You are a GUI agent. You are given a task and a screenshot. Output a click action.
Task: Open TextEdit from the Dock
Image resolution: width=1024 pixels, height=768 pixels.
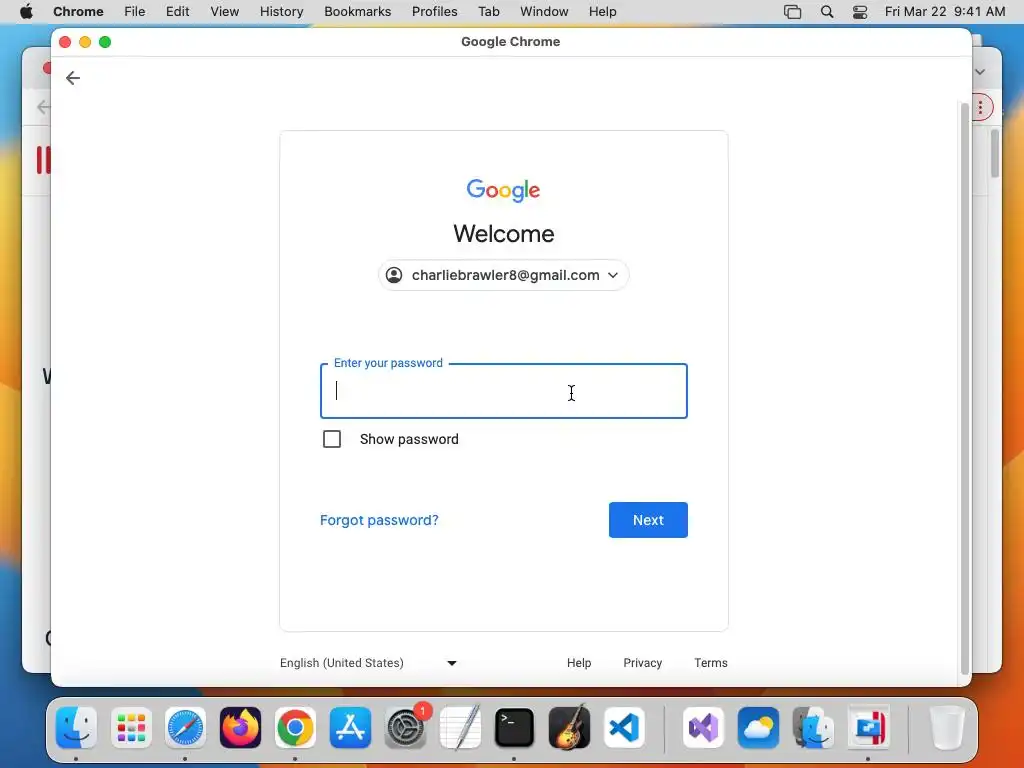tap(460, 728)
